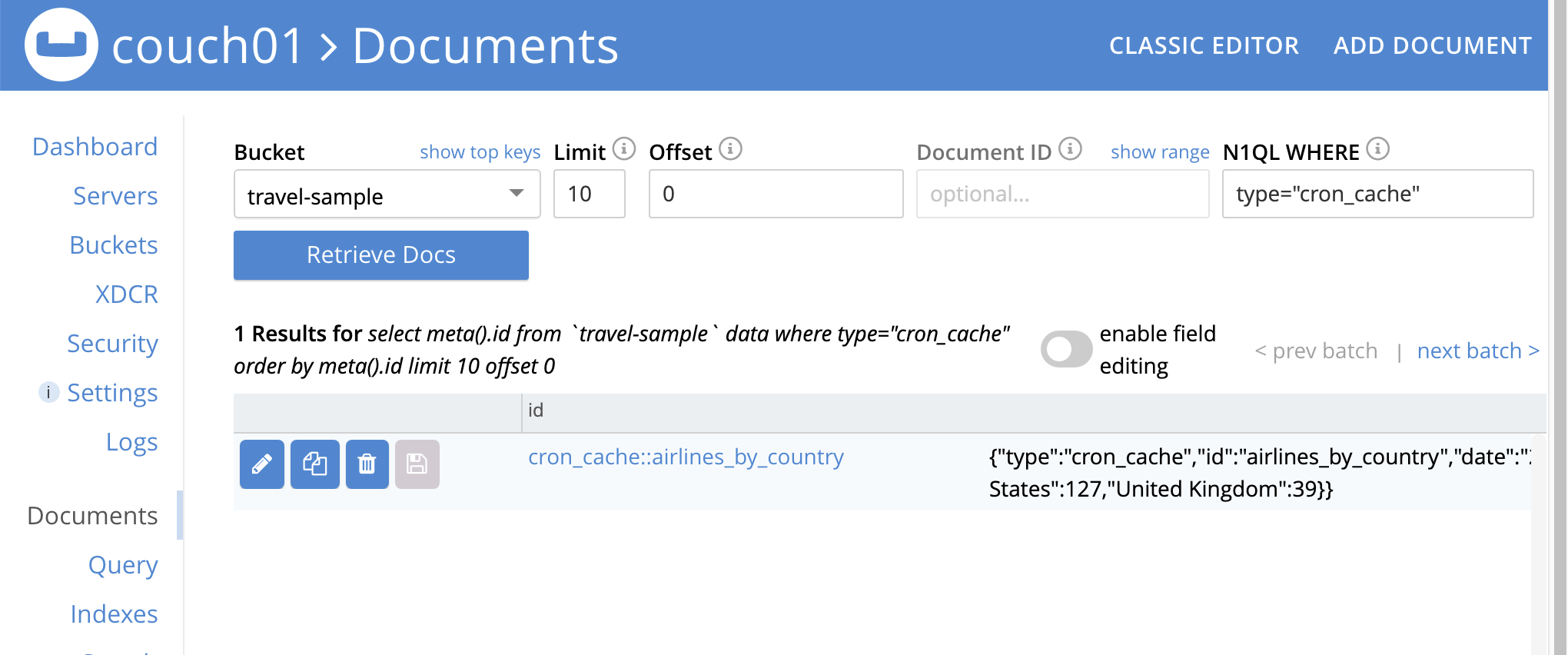
Task: Go to next batch of results
Action: 1478,351
